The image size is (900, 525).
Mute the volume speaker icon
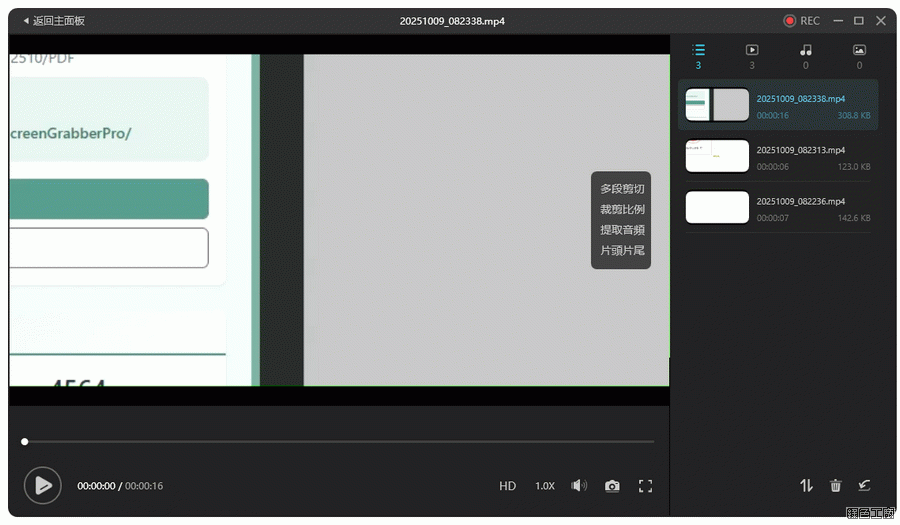(x=578, y=486)
